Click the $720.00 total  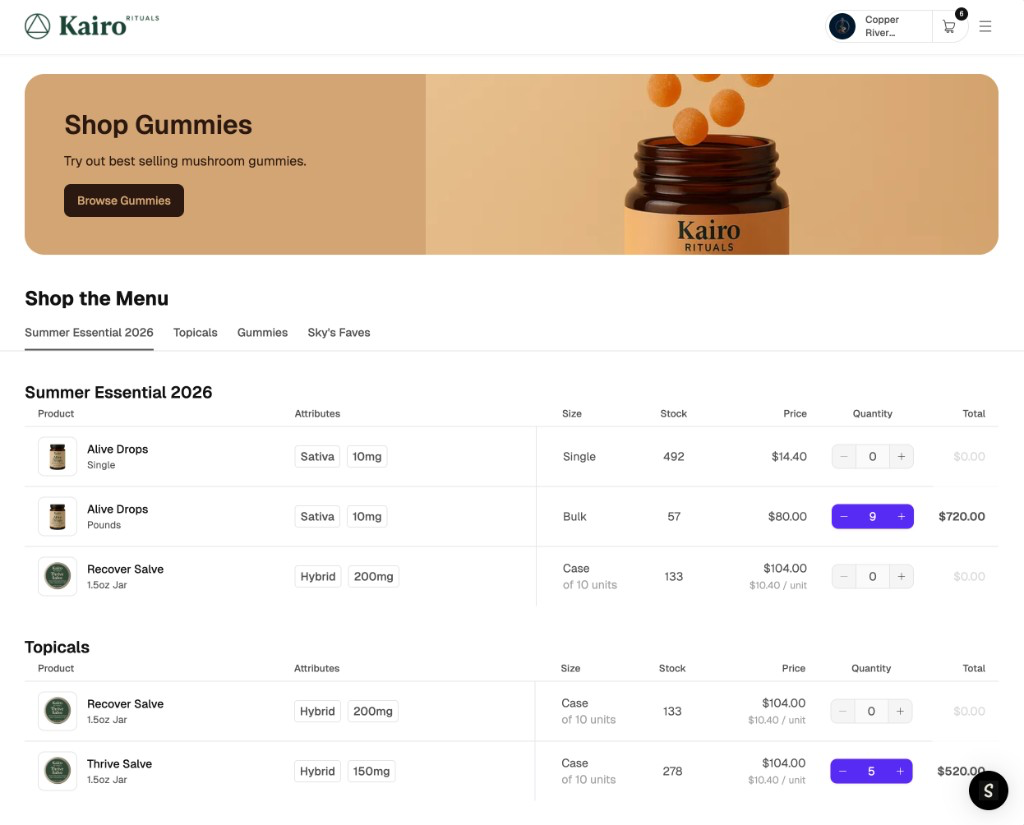pos(961,517)
